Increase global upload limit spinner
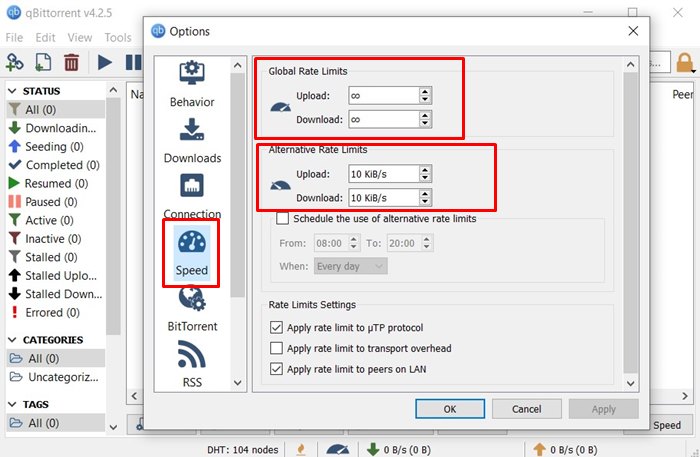 click(x=425, y=91)
